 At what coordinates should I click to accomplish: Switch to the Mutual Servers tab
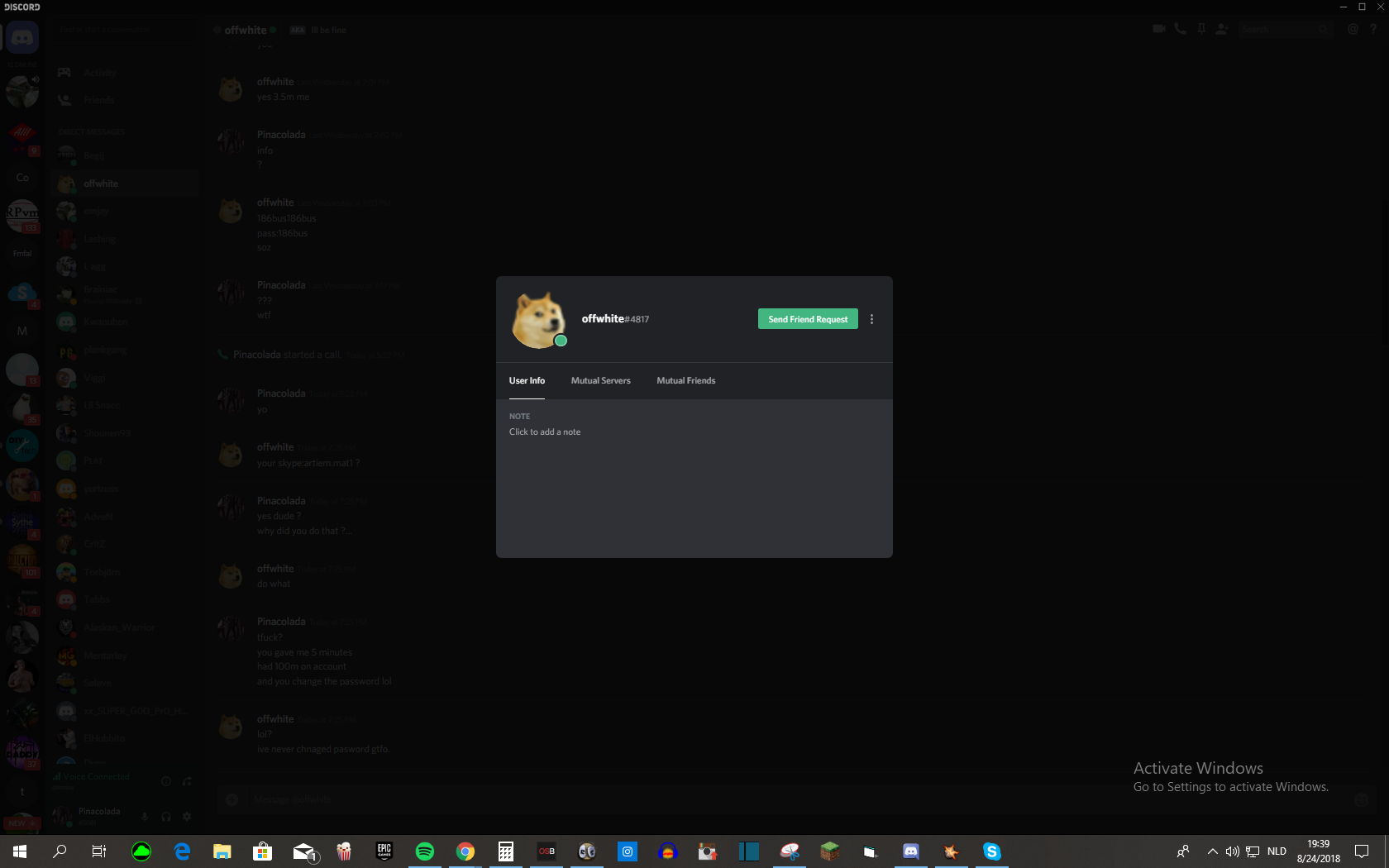[600, 380]
